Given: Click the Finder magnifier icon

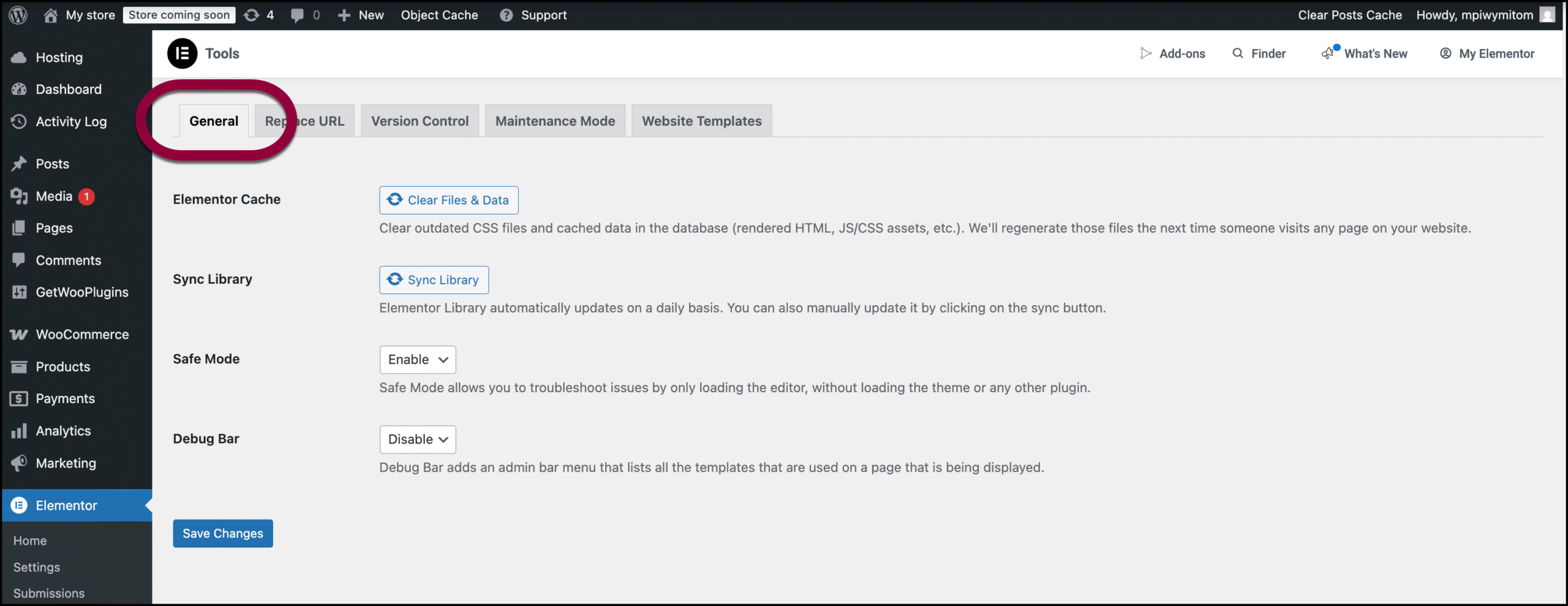Looking at the screenshot, I should [x=1238, y=53].
